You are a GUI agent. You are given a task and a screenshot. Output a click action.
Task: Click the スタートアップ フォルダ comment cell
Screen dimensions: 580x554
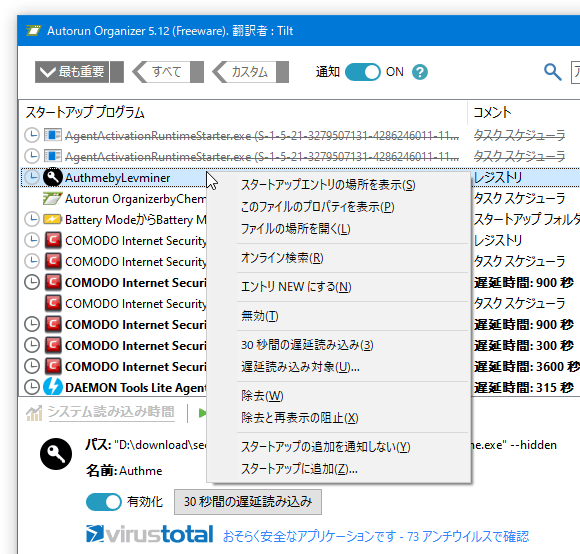coord(527,219)
